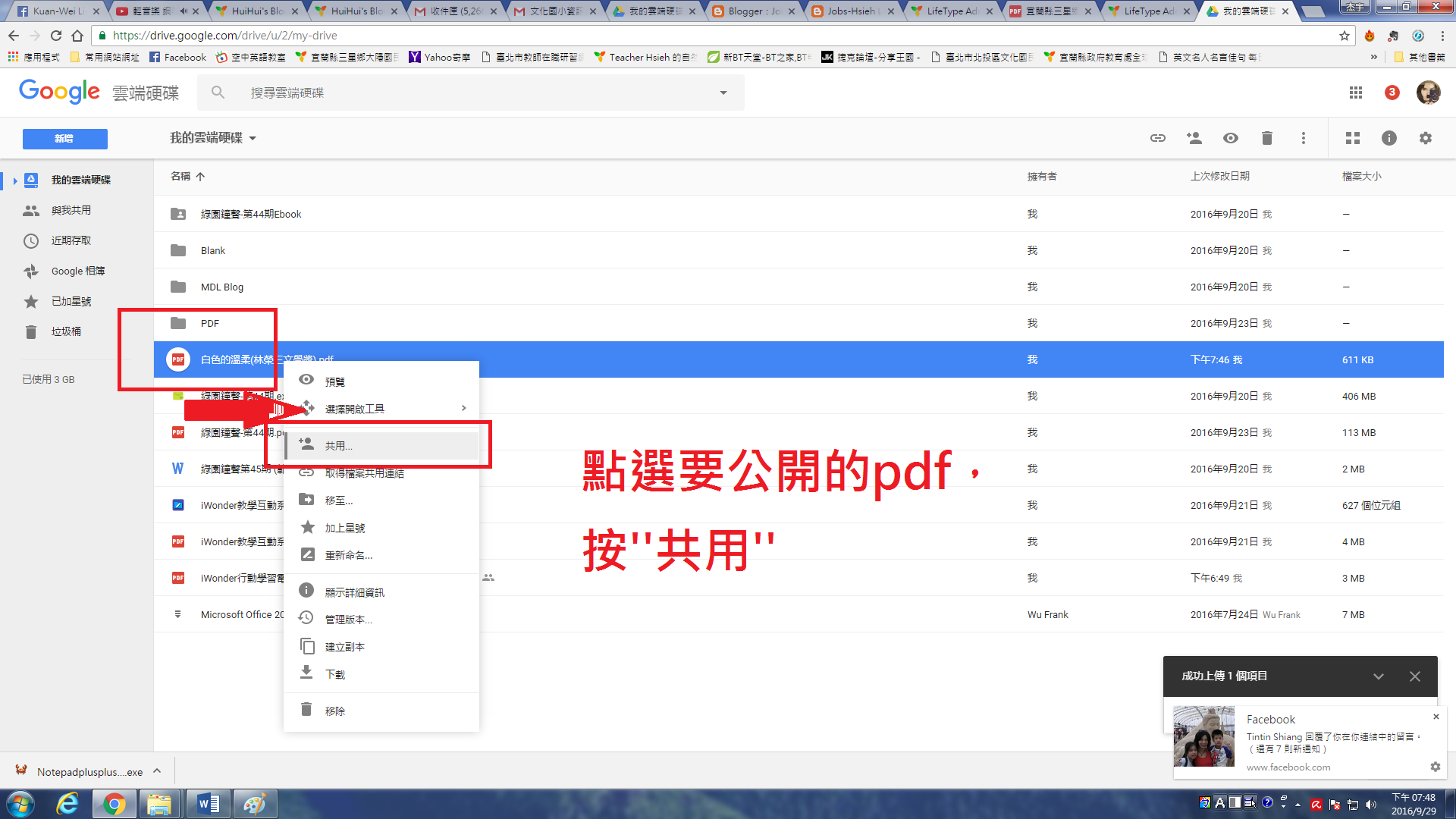Open Facebook bookmark in bookmarks bar
1456x819 pixels.
point(177,57)
